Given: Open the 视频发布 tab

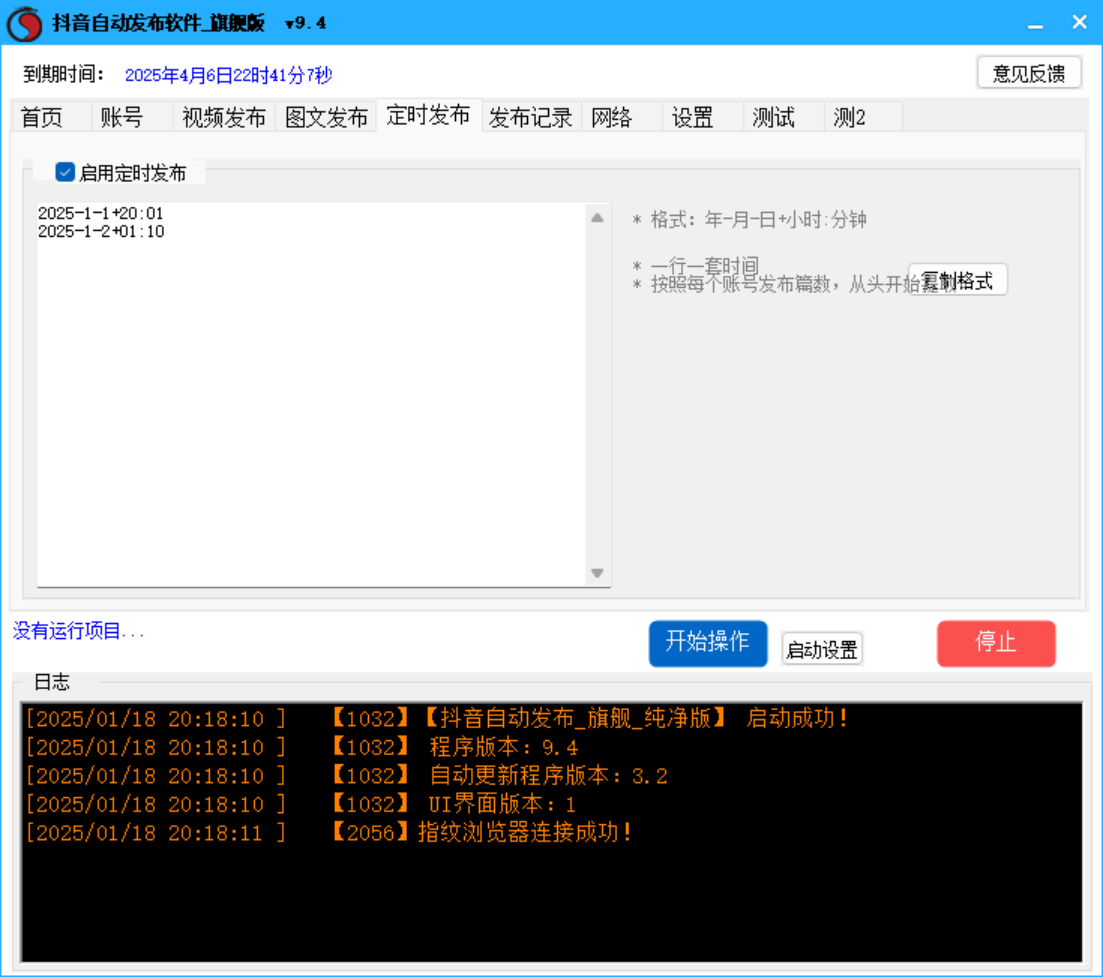Looking at the screenshot, I should (224, 117).
